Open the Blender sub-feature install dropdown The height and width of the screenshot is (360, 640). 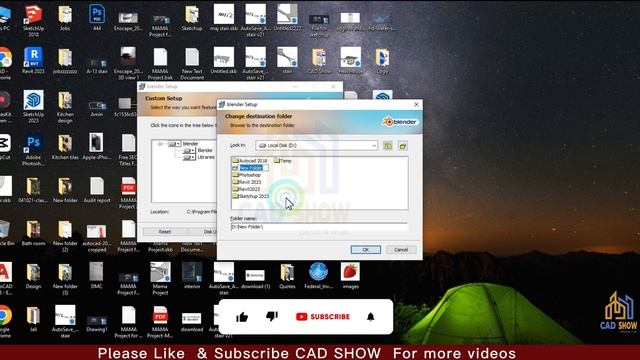[x=189, y=151]
